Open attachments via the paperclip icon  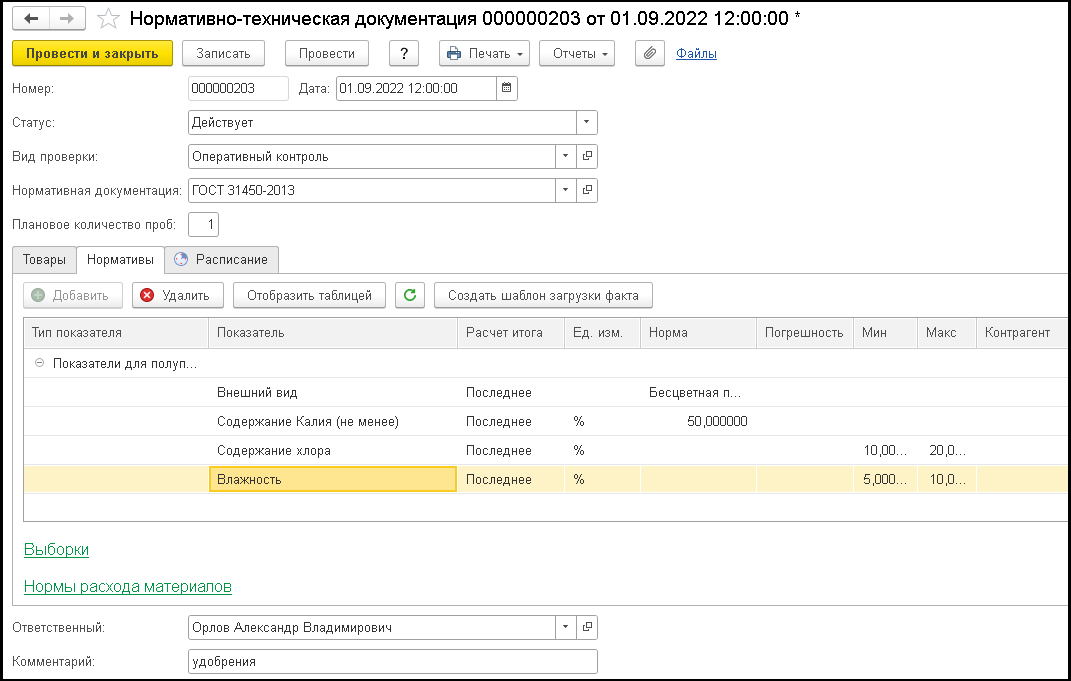pyautogui.click(x=650, y=54)
